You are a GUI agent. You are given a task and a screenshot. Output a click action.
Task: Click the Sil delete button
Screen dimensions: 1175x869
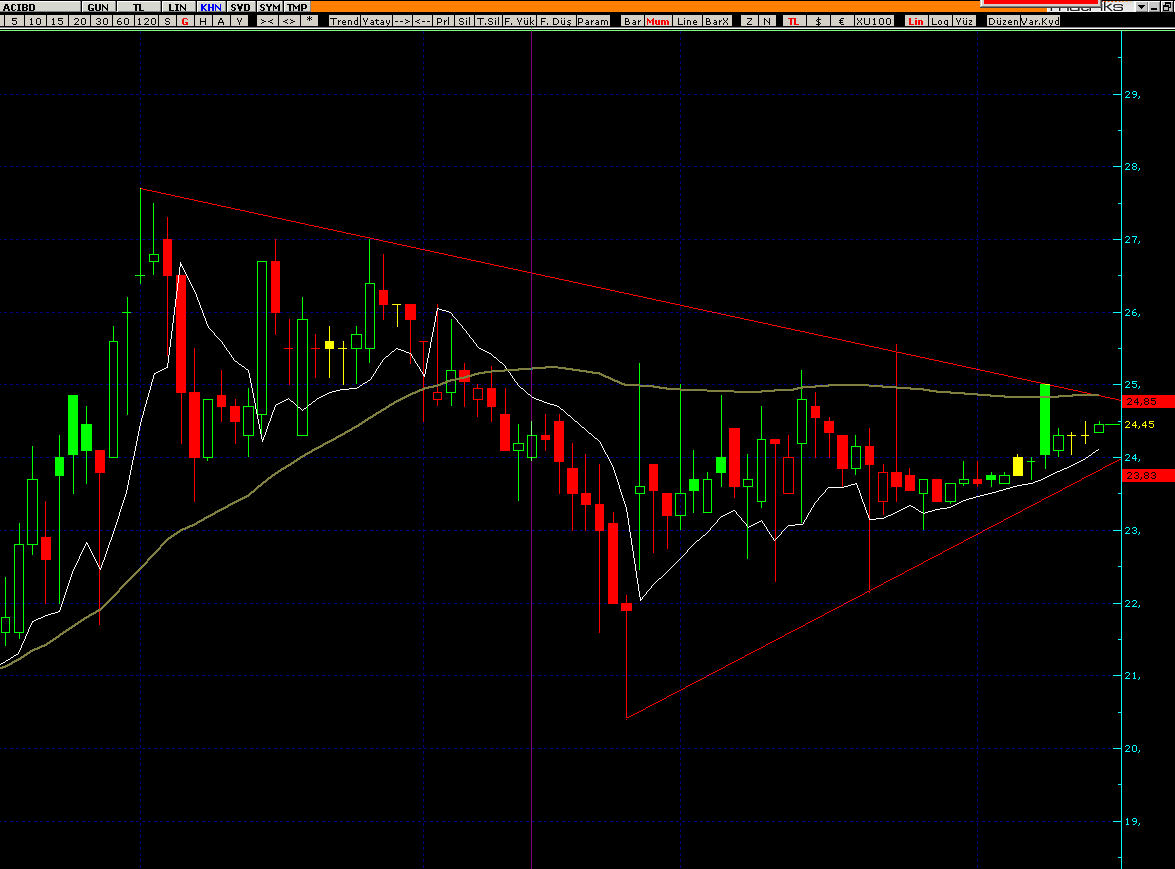click(x=464, y=21)
